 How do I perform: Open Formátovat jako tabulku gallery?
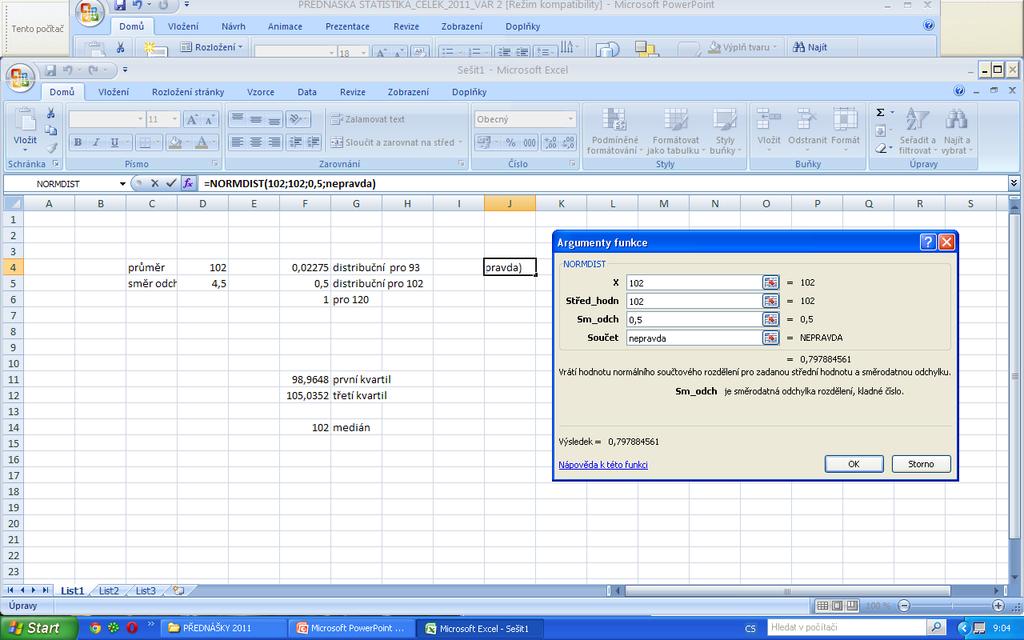(675, 131)
